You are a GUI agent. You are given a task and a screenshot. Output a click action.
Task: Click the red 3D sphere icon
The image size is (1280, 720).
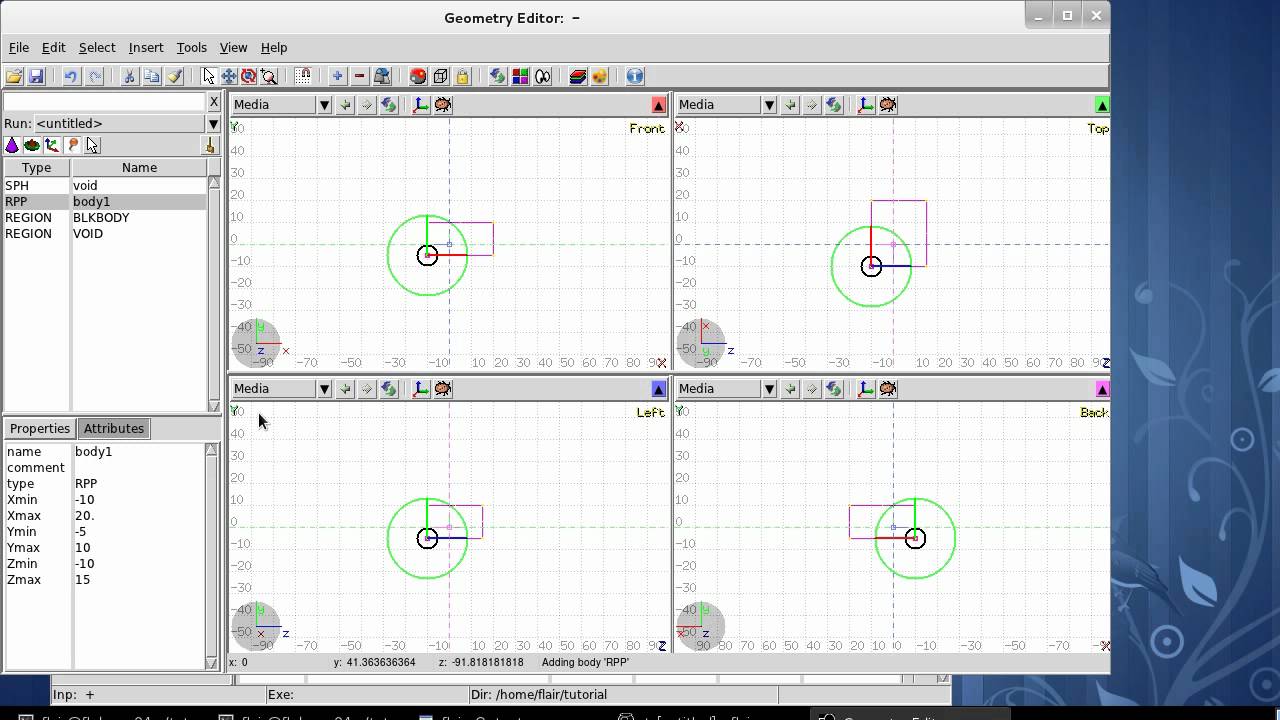(418, 76)
